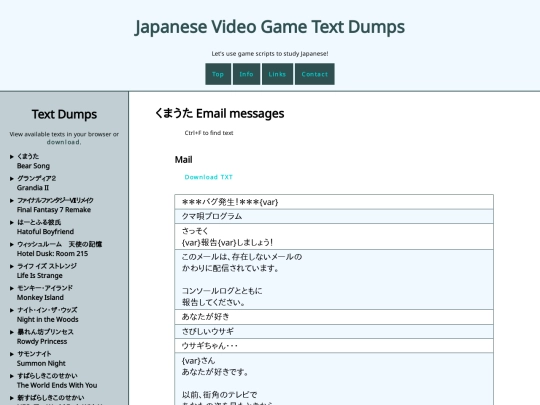Viewport: 540px width, 405px height.
Task: Expand the Rowdy Princess entry
Action: tap(12, 332)
